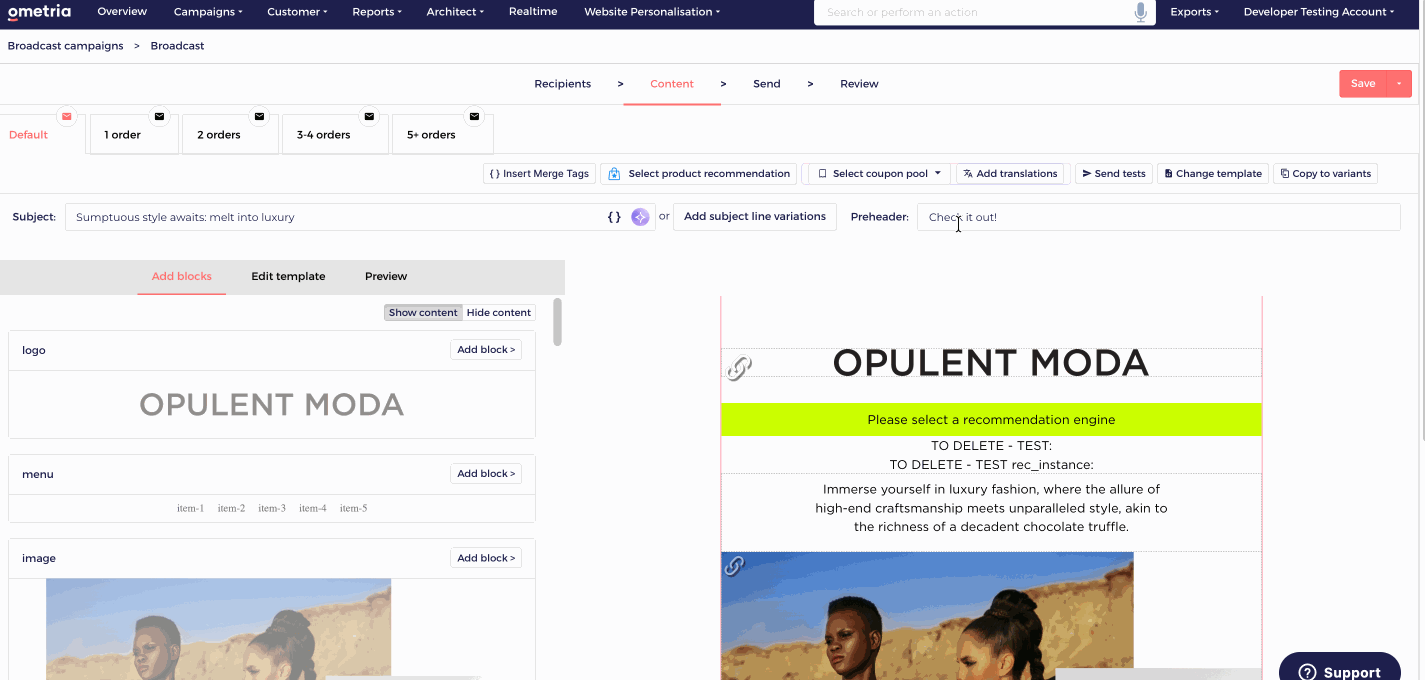This screenshot has width=1425, height=680.
Task: Click the image block thumbnail in blocks panel
Action: [219, 629]
